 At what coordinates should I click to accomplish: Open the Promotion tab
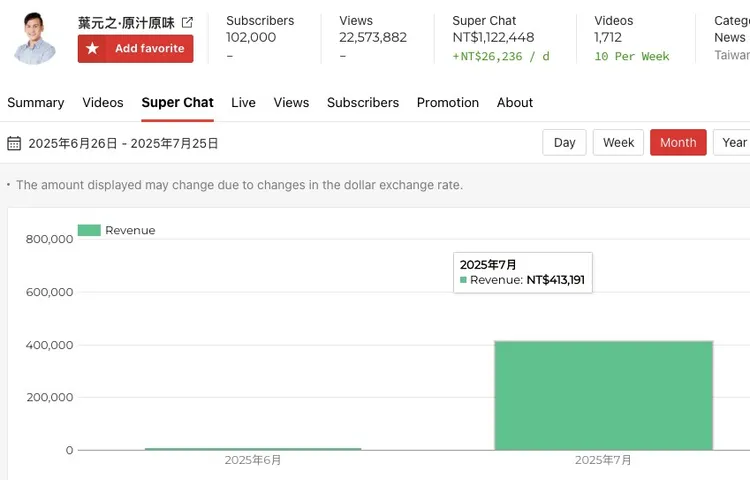point(447,102)
